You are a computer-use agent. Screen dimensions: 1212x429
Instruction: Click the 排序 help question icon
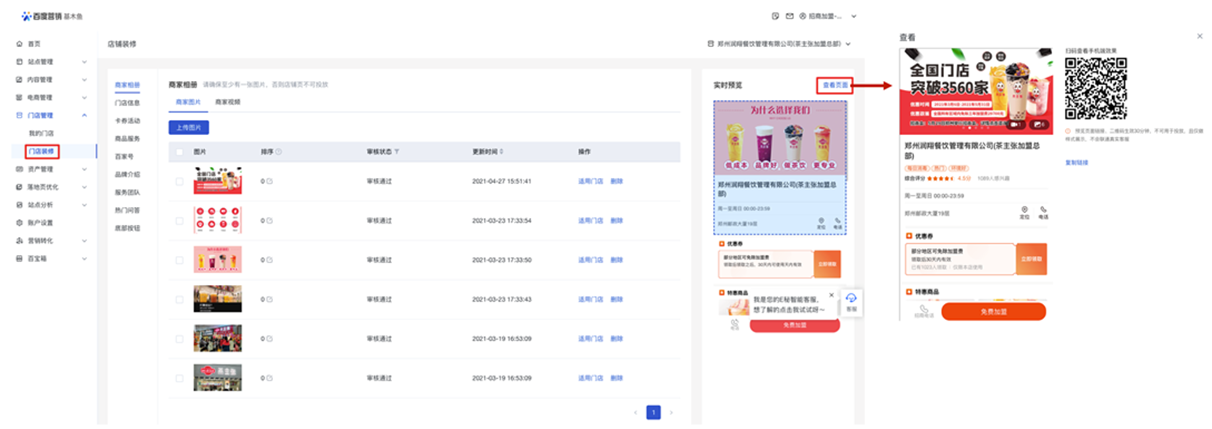click(279, 152)
